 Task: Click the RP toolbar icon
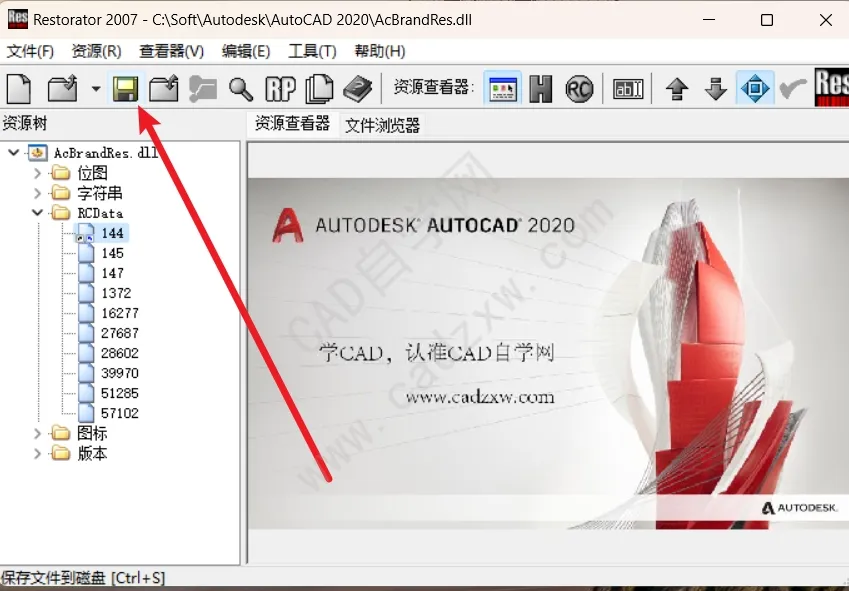280,88
